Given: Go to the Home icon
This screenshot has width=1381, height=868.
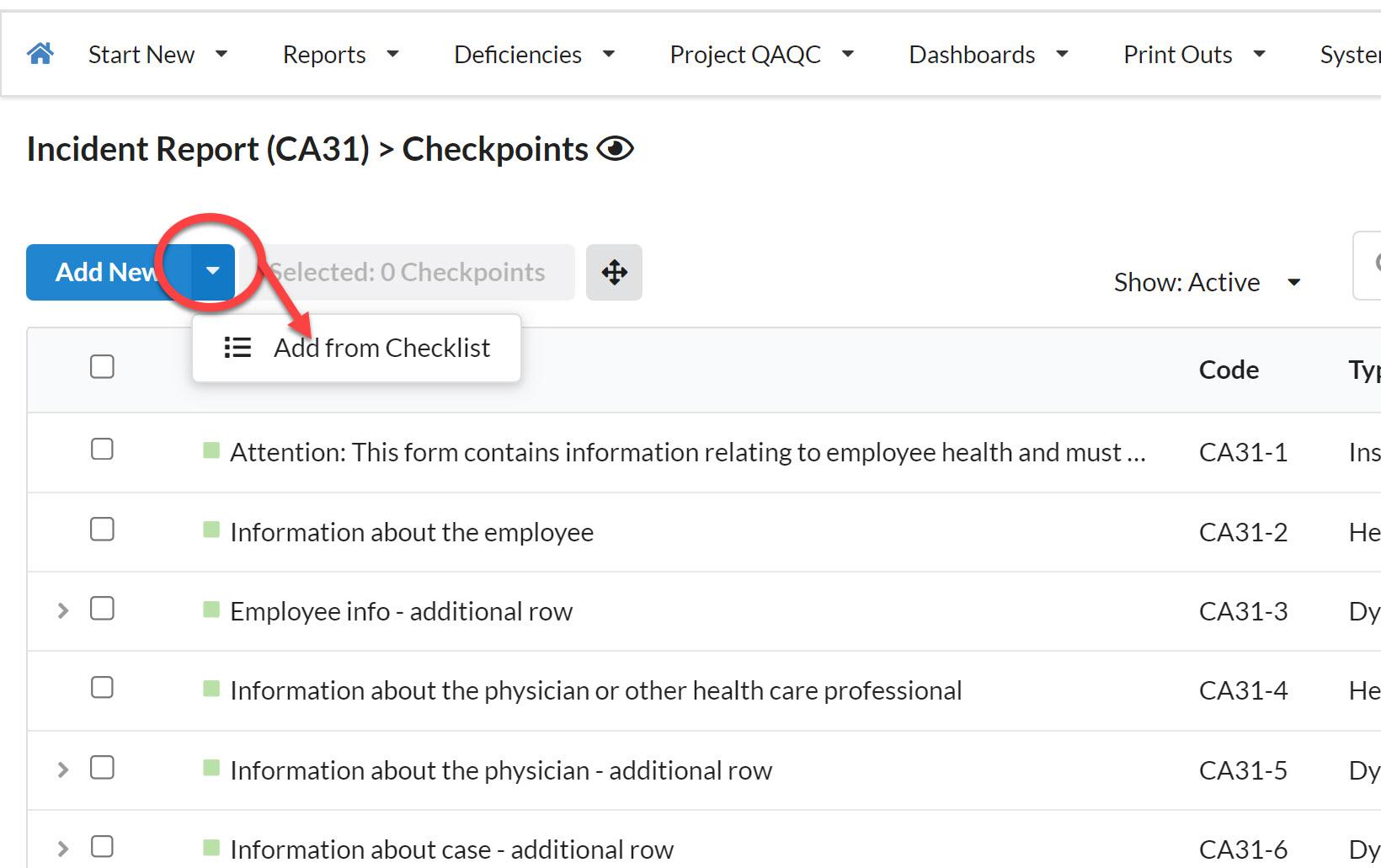Looking at the screenshot, I should click(40, 54).
